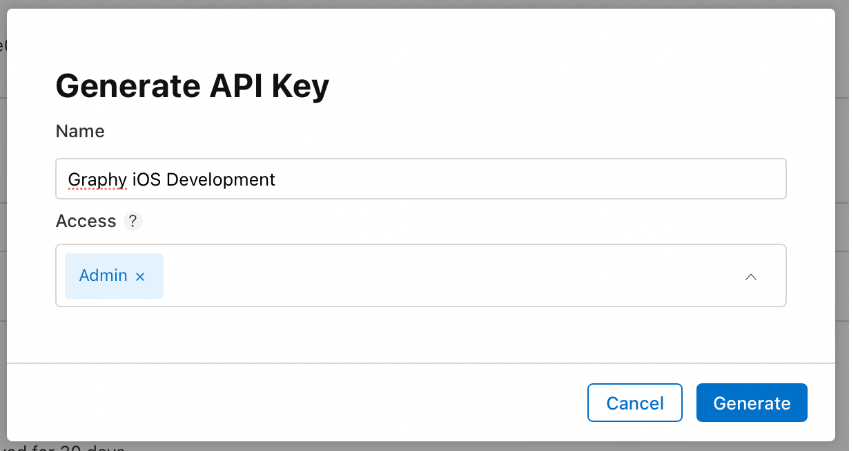Click the Generate API Key heading

click(192, 86)
